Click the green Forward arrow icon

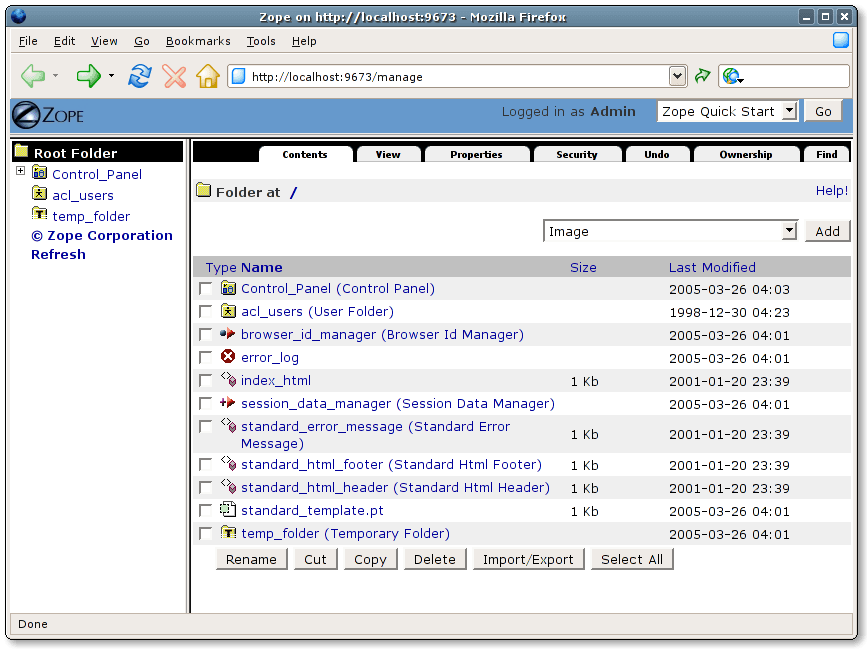[89, 76]
